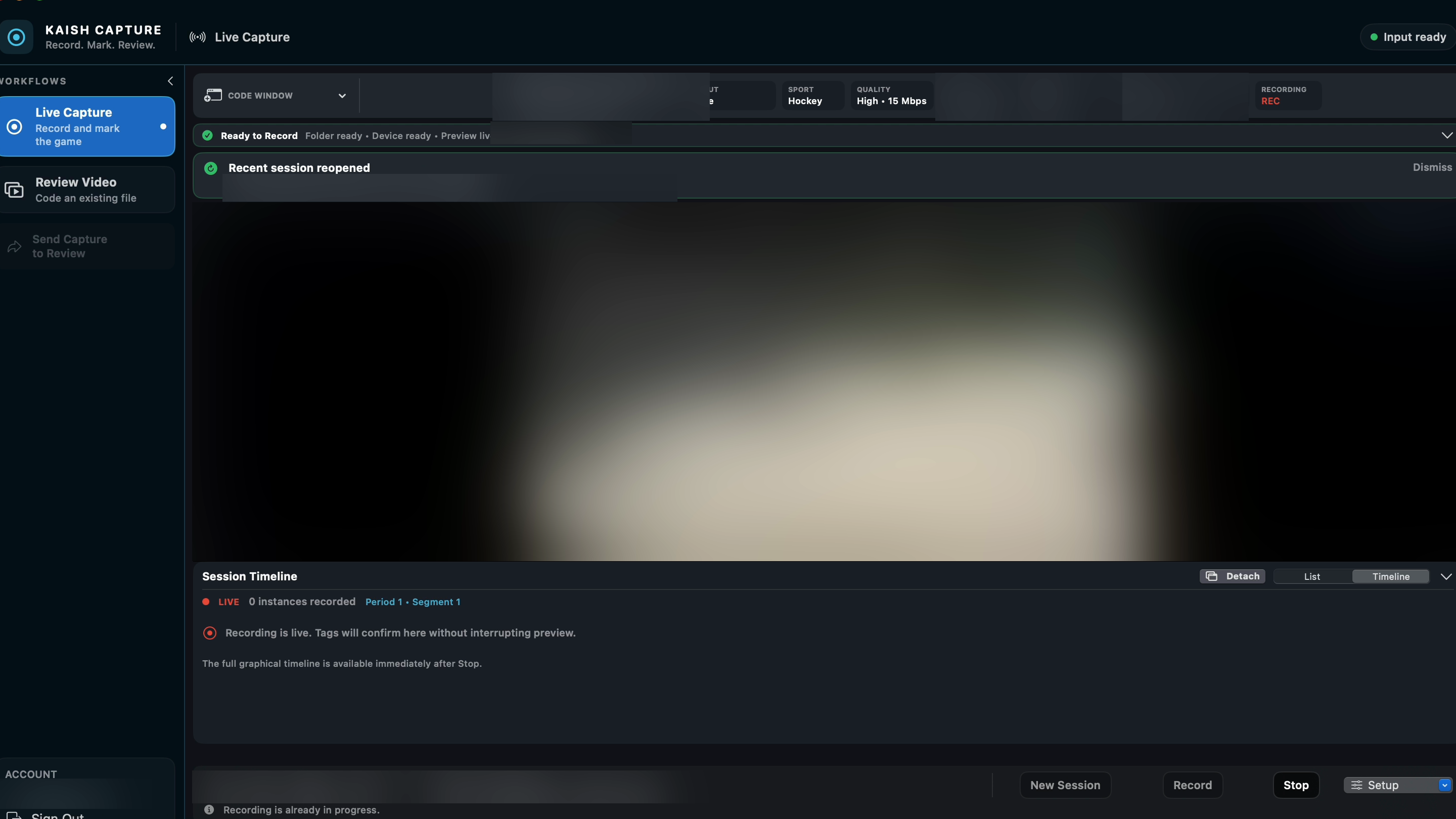Click the Recording REC status indicator
1456x819 pixels.
point(1288,96)
